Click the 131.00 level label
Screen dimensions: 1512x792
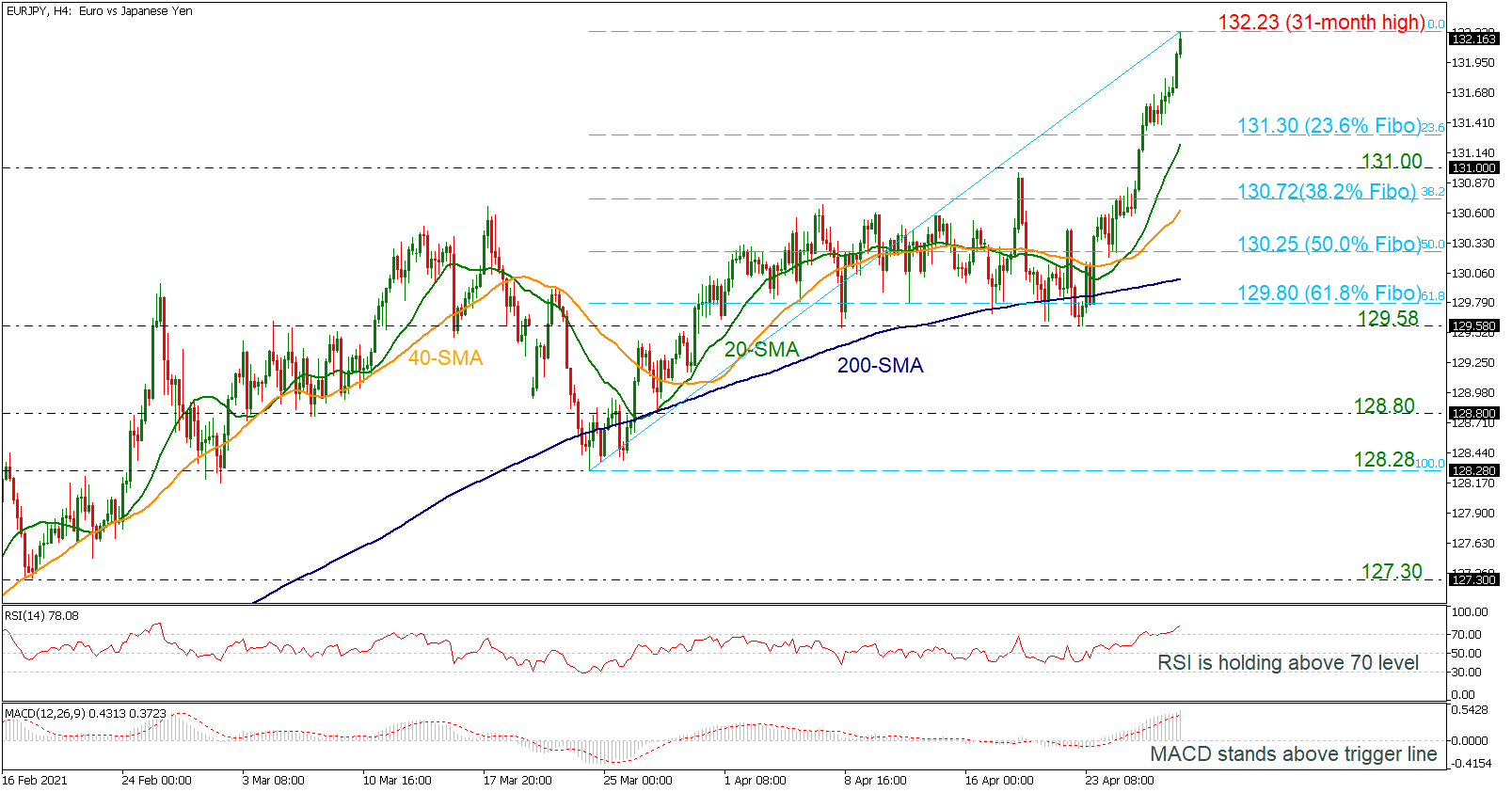pyautogui.click(x=1392, y=162)
